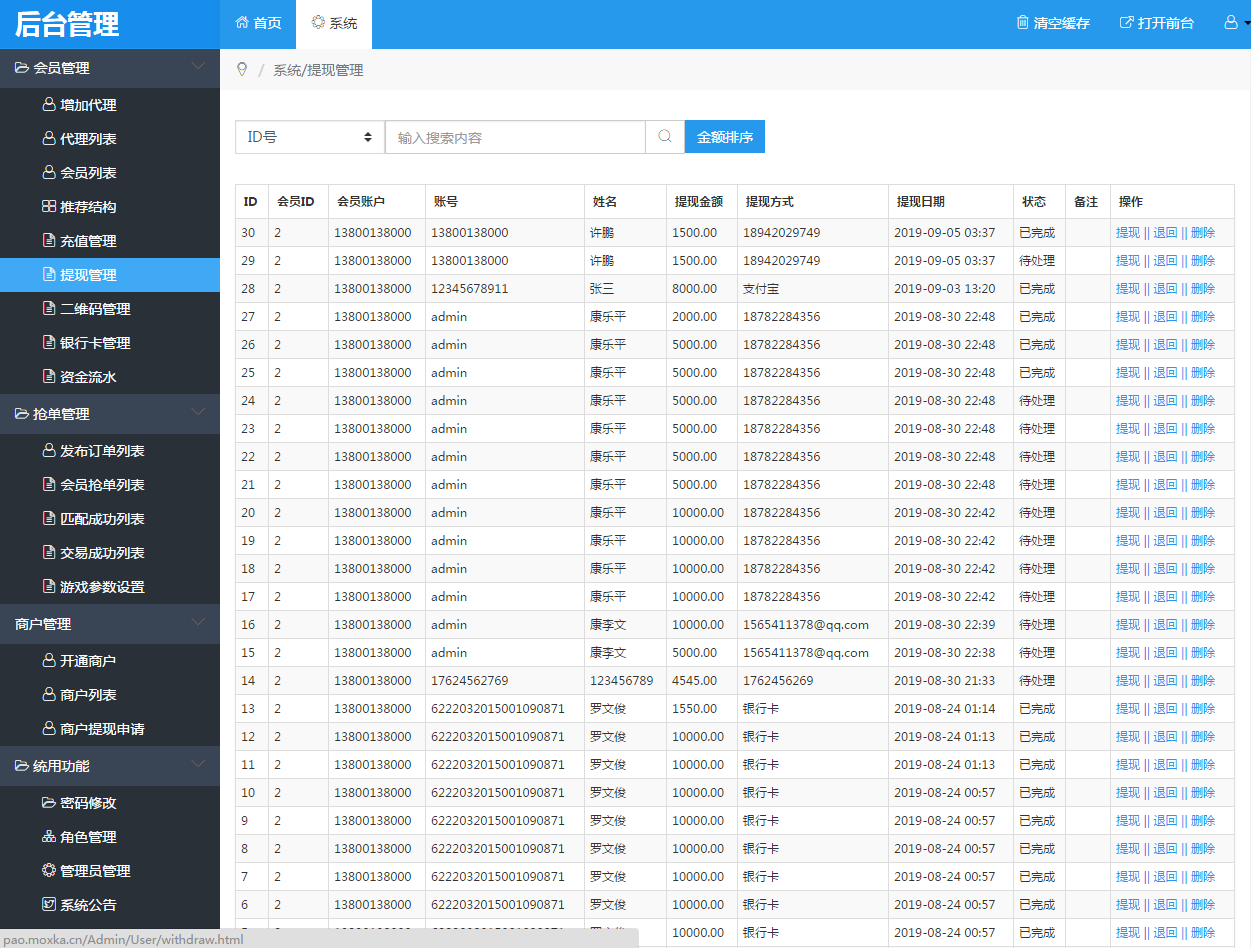Switch to the 首页 tab
This screenshot has height=948, width=1251.
point(258,23)
